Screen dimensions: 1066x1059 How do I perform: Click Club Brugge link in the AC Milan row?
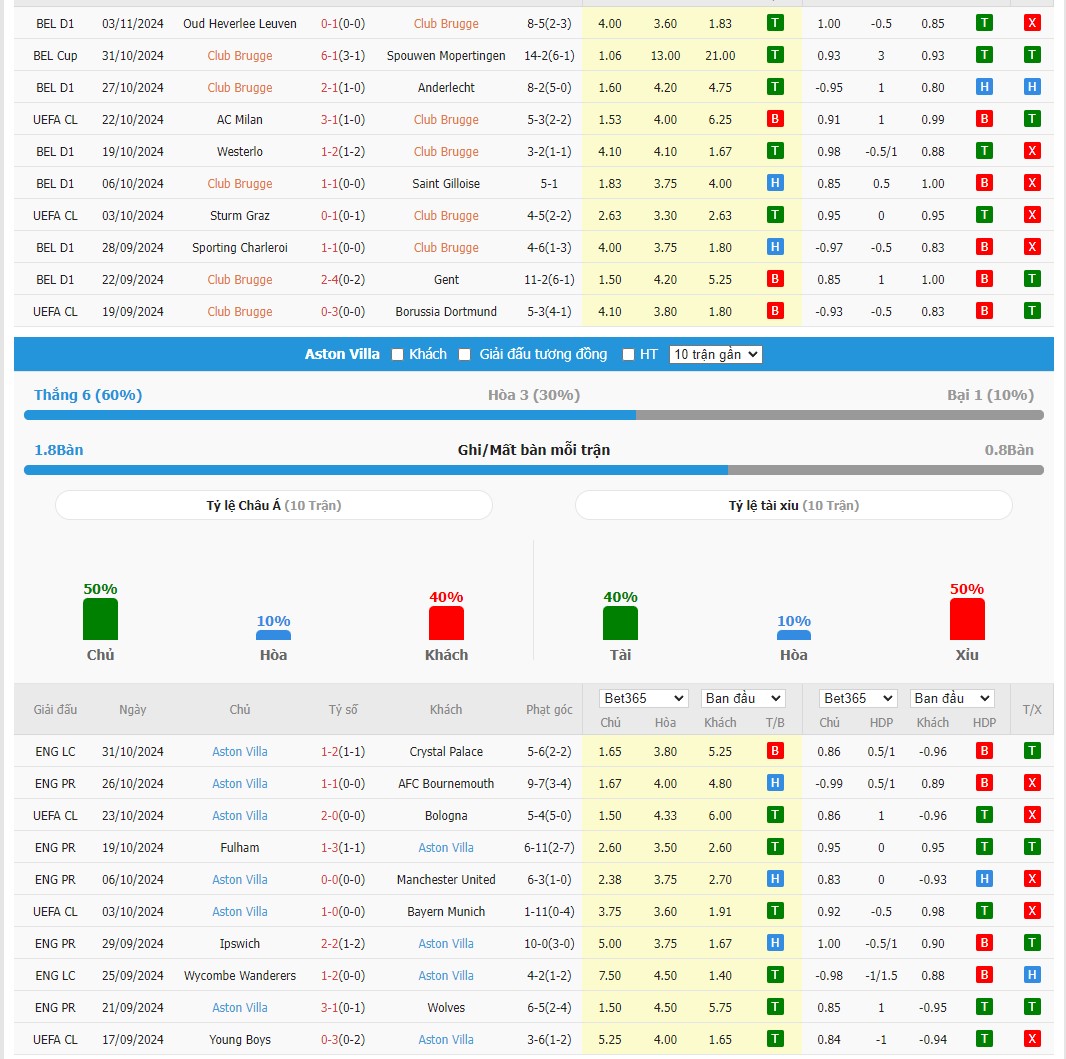(x=446, y=120)
